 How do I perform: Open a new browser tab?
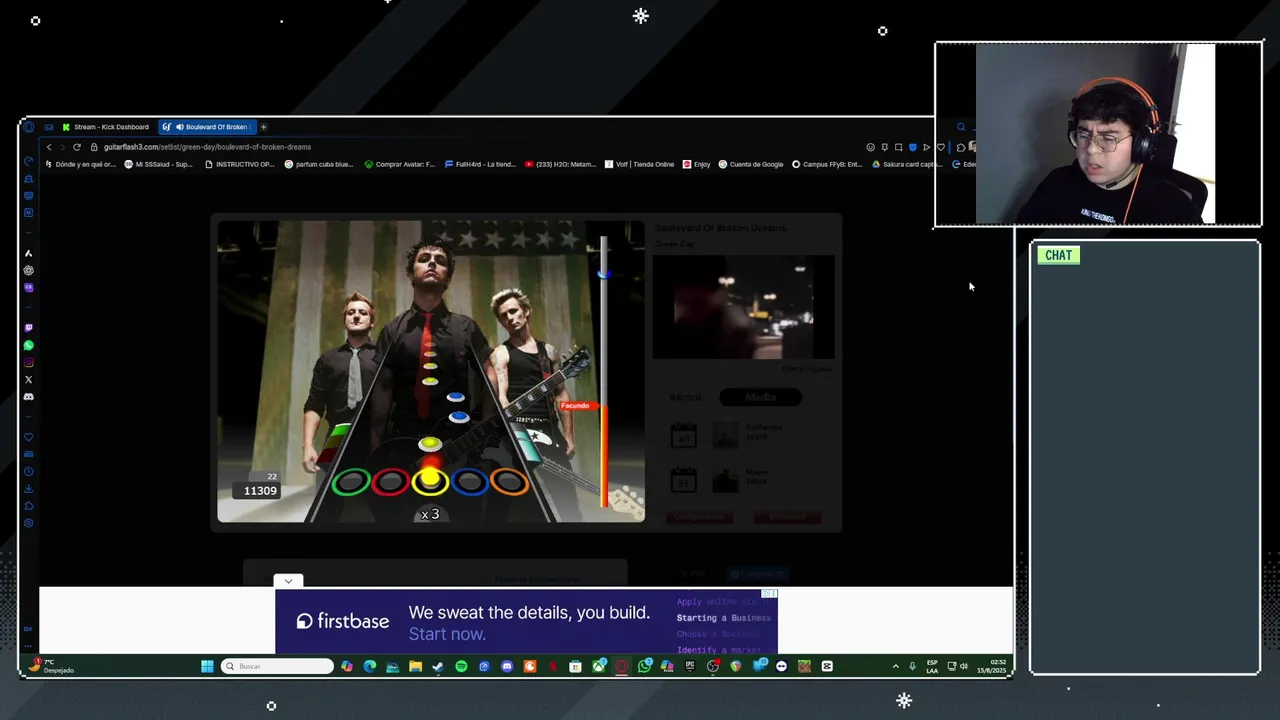click(x=263, y=127)
